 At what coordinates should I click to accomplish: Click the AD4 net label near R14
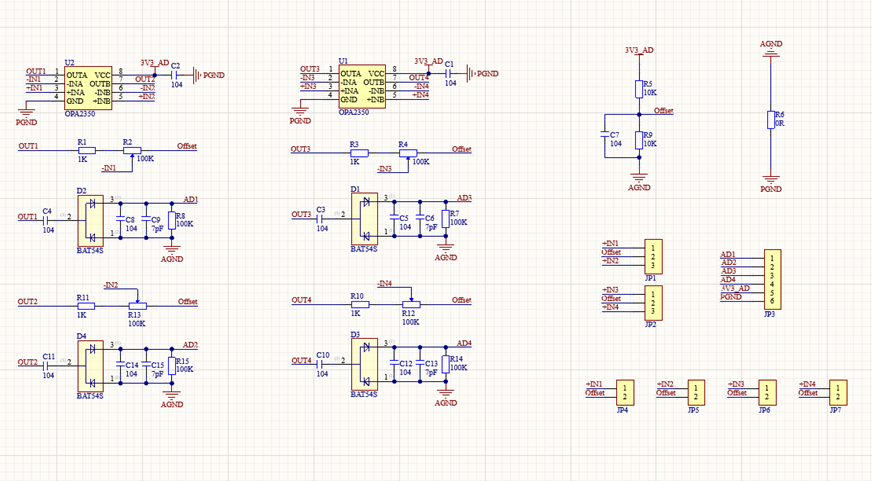click(x=464, y=343)
